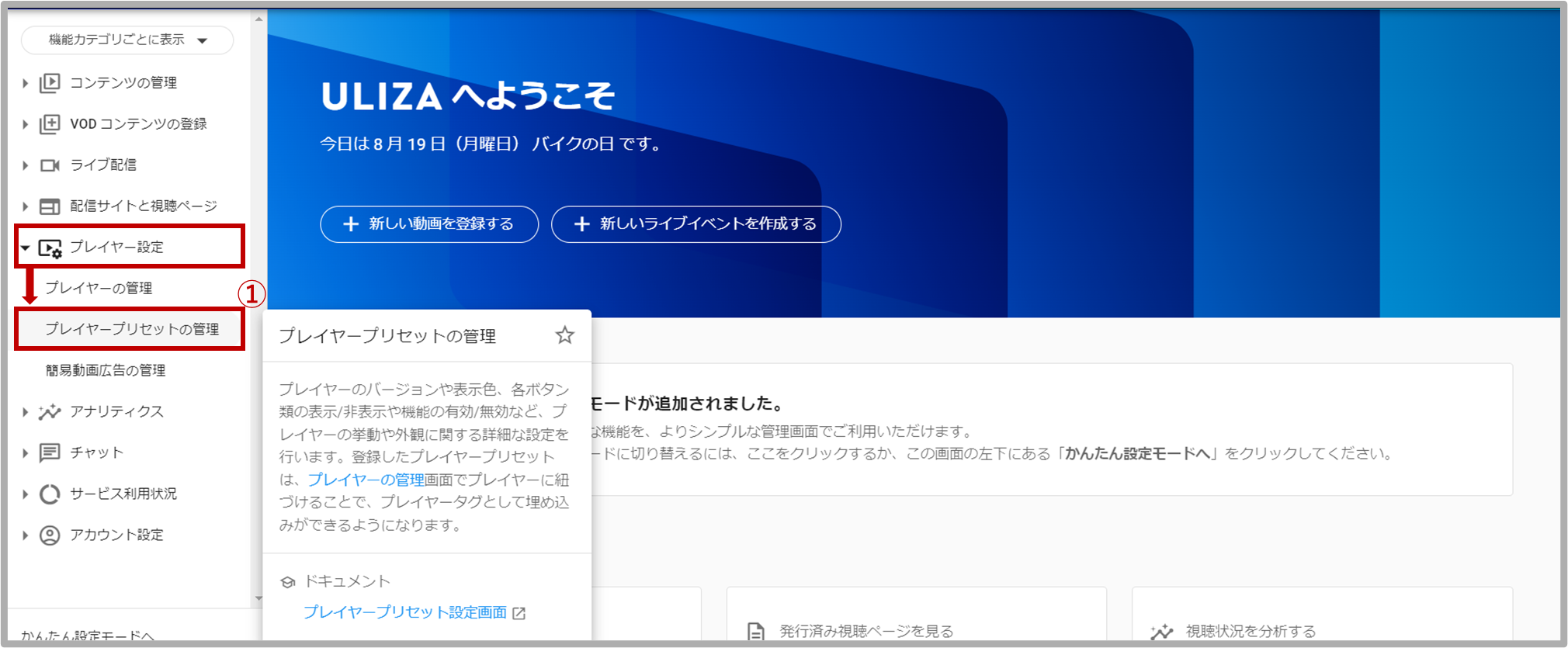Expand the VOD コンテンツの登録 arrow
The width and height of the screenshot is (1568, 648).
pyautogui.click(x=25, y=123)
